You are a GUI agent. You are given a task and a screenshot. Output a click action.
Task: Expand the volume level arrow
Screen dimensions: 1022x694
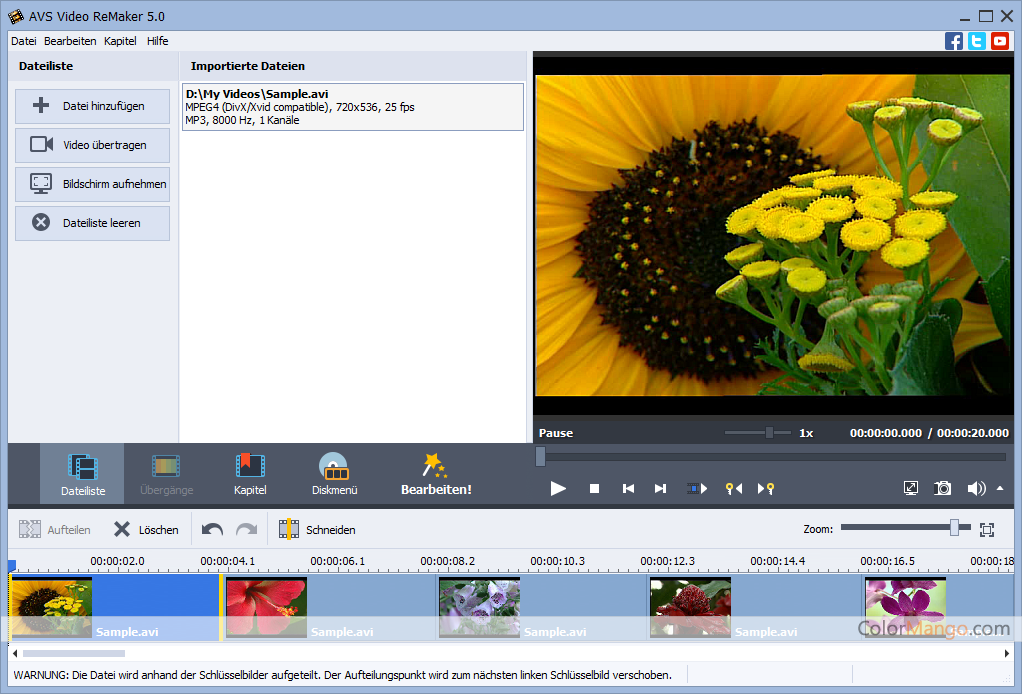click(x=1000, y=488)
